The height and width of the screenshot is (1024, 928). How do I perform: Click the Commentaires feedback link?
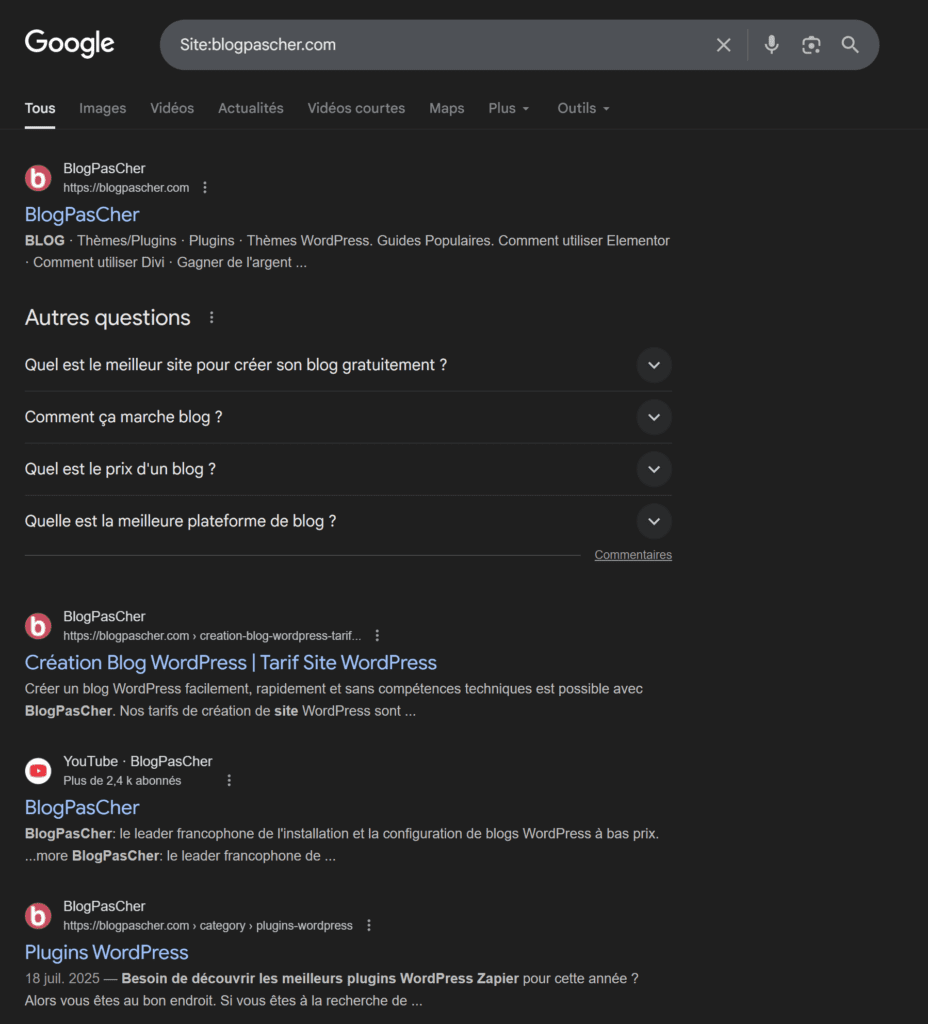tap(633, 555)
